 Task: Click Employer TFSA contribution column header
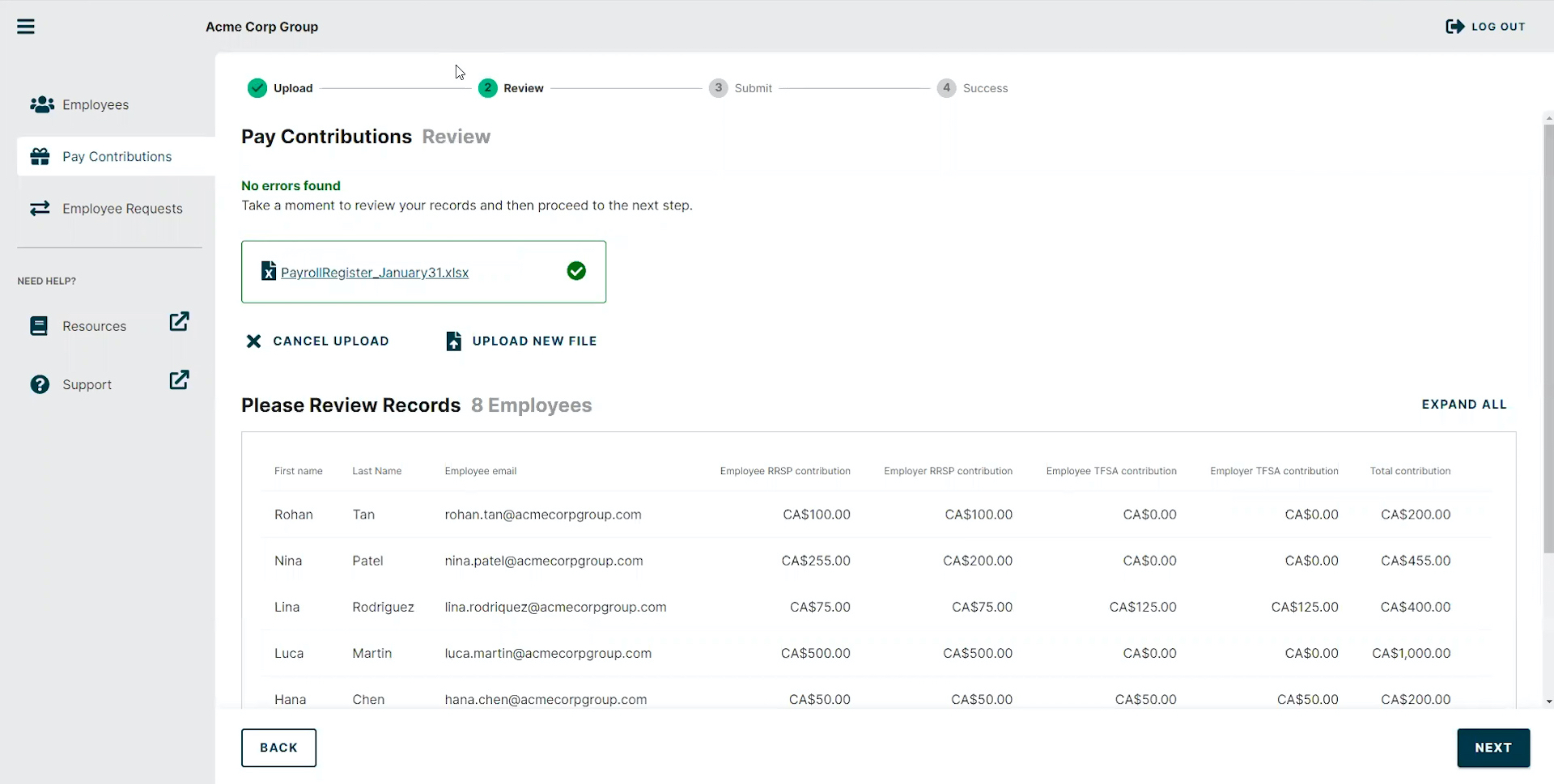[1274, 471]
